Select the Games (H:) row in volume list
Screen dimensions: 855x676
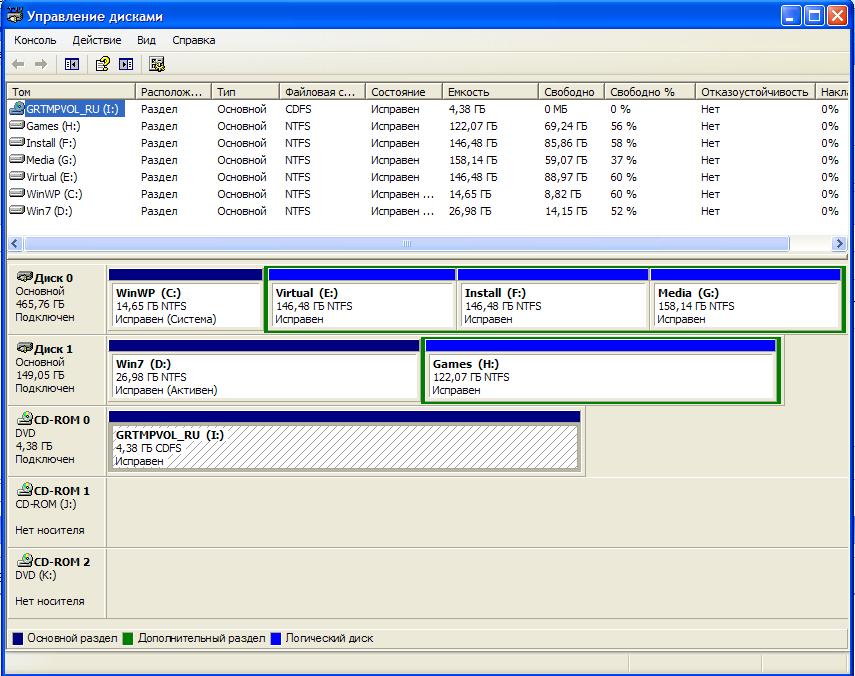click(53, 126)
